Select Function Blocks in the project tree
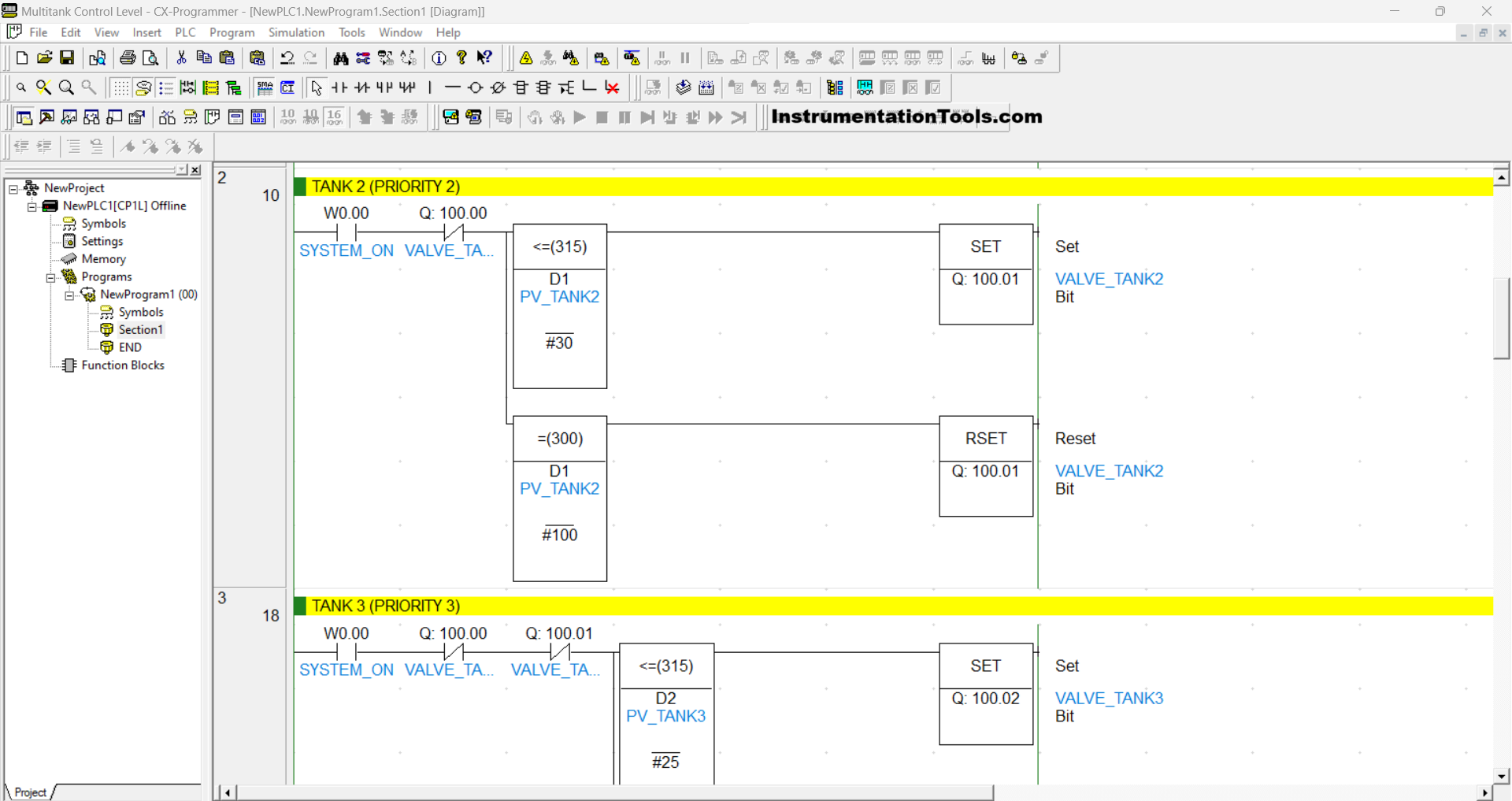The width and height of the screenshot is (1512, 801). click(x=123, y=365)
